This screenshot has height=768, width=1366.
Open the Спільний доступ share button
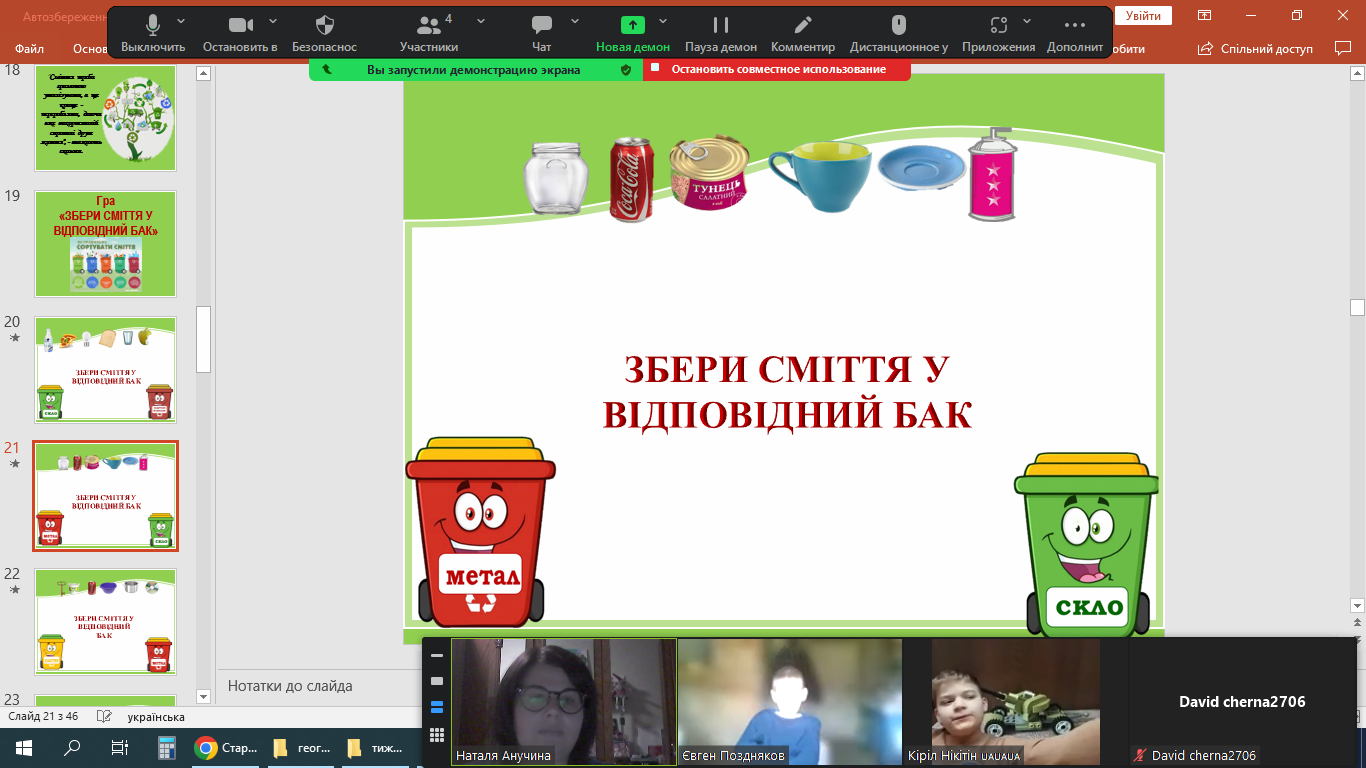point(1257,48)
